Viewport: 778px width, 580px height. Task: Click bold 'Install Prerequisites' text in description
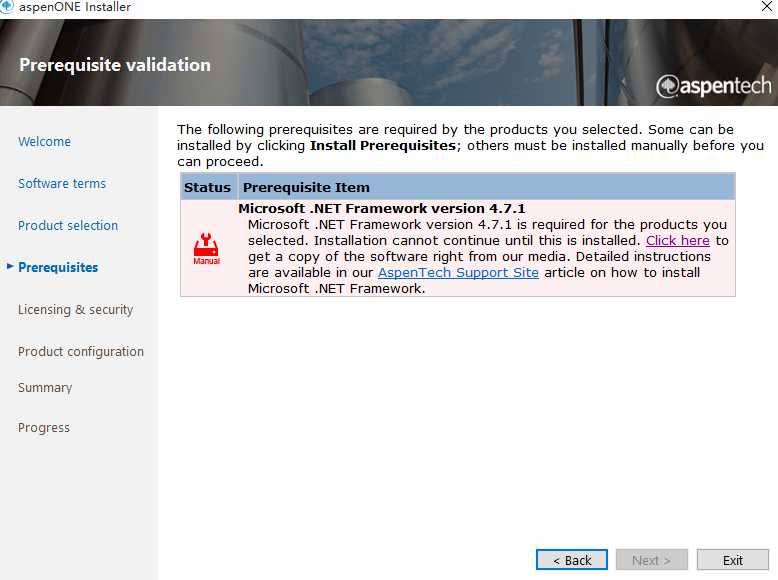(383, 146)
